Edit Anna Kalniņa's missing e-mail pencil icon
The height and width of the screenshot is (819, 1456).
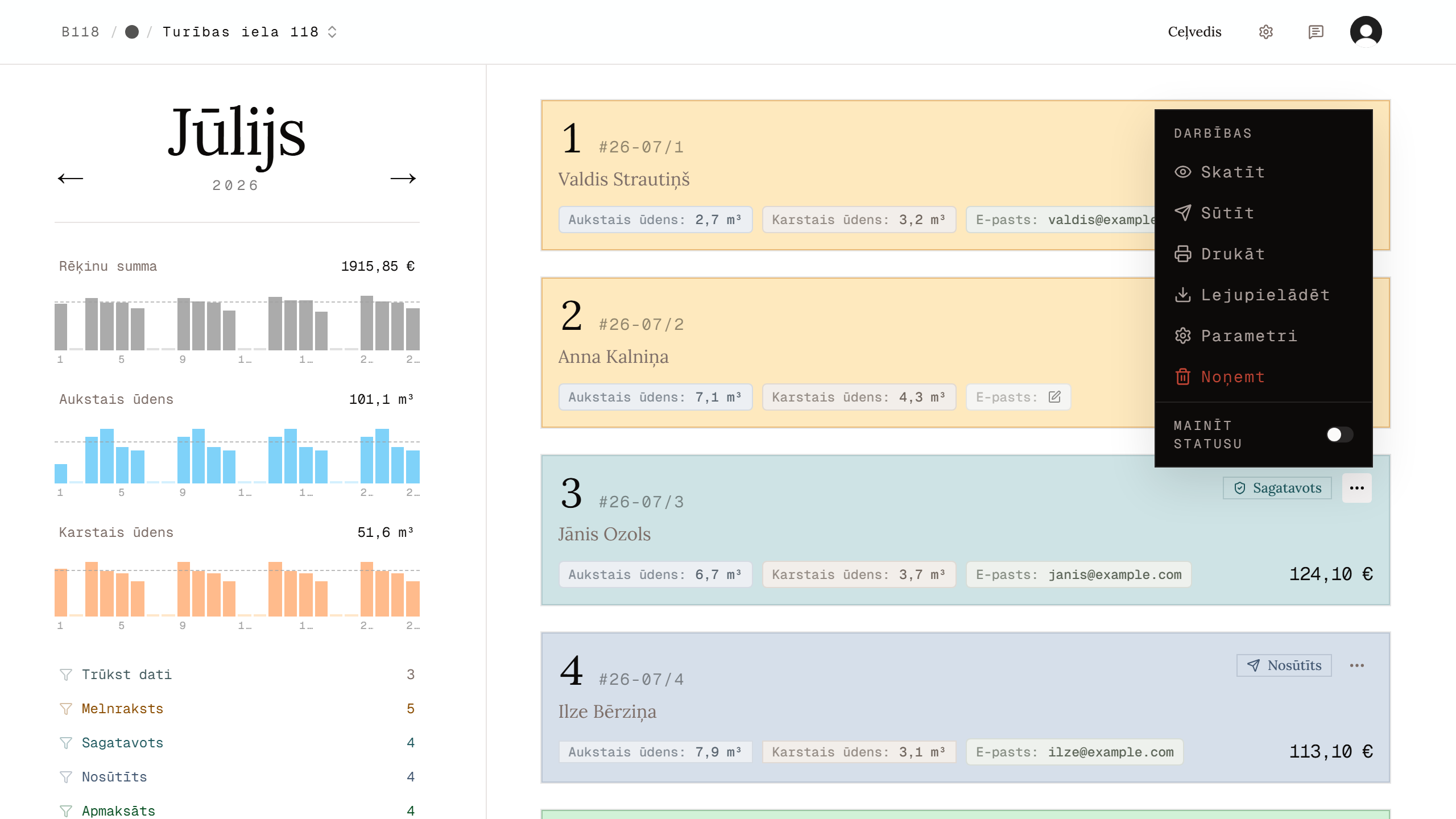[1054, 397]
